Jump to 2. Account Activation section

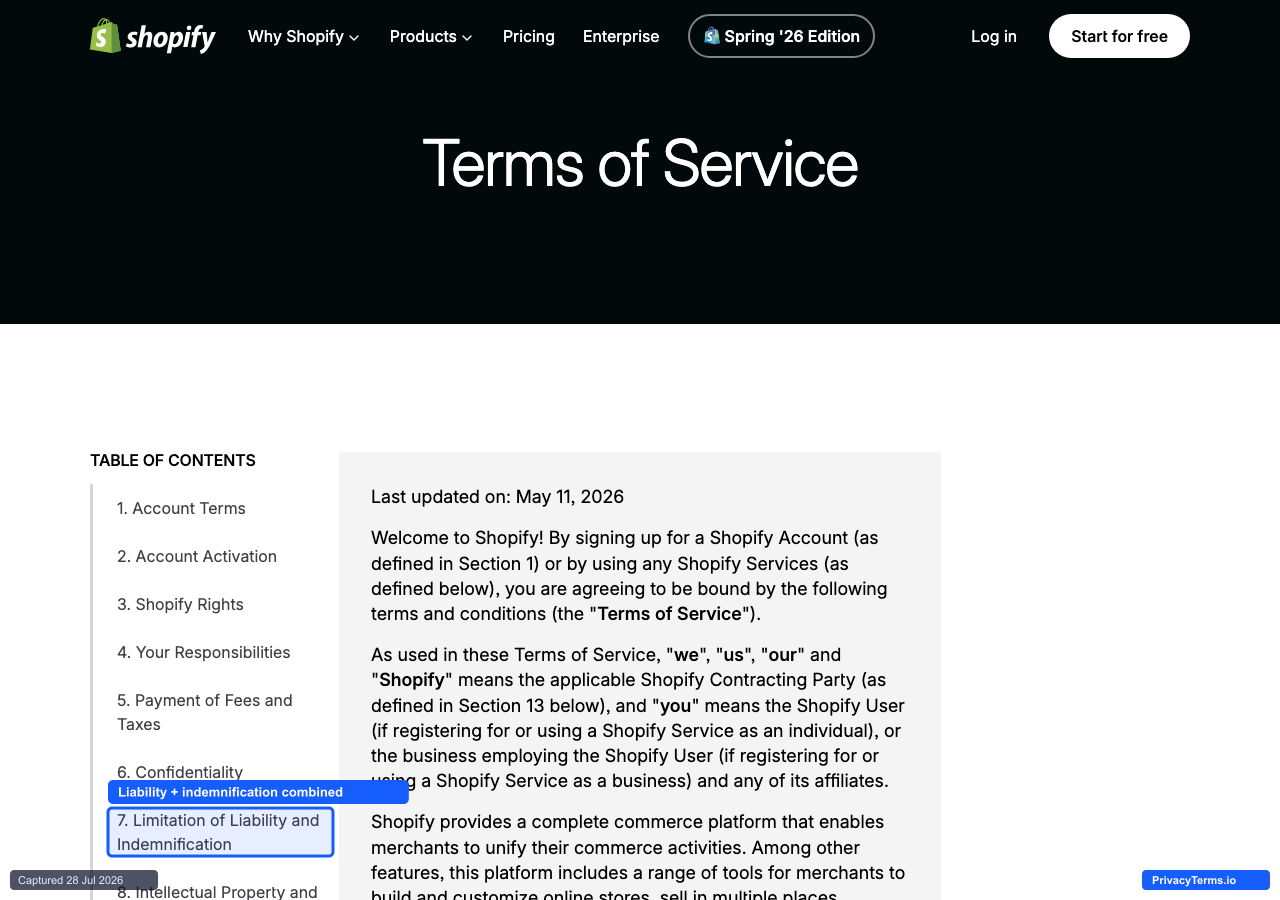[197, 556]
